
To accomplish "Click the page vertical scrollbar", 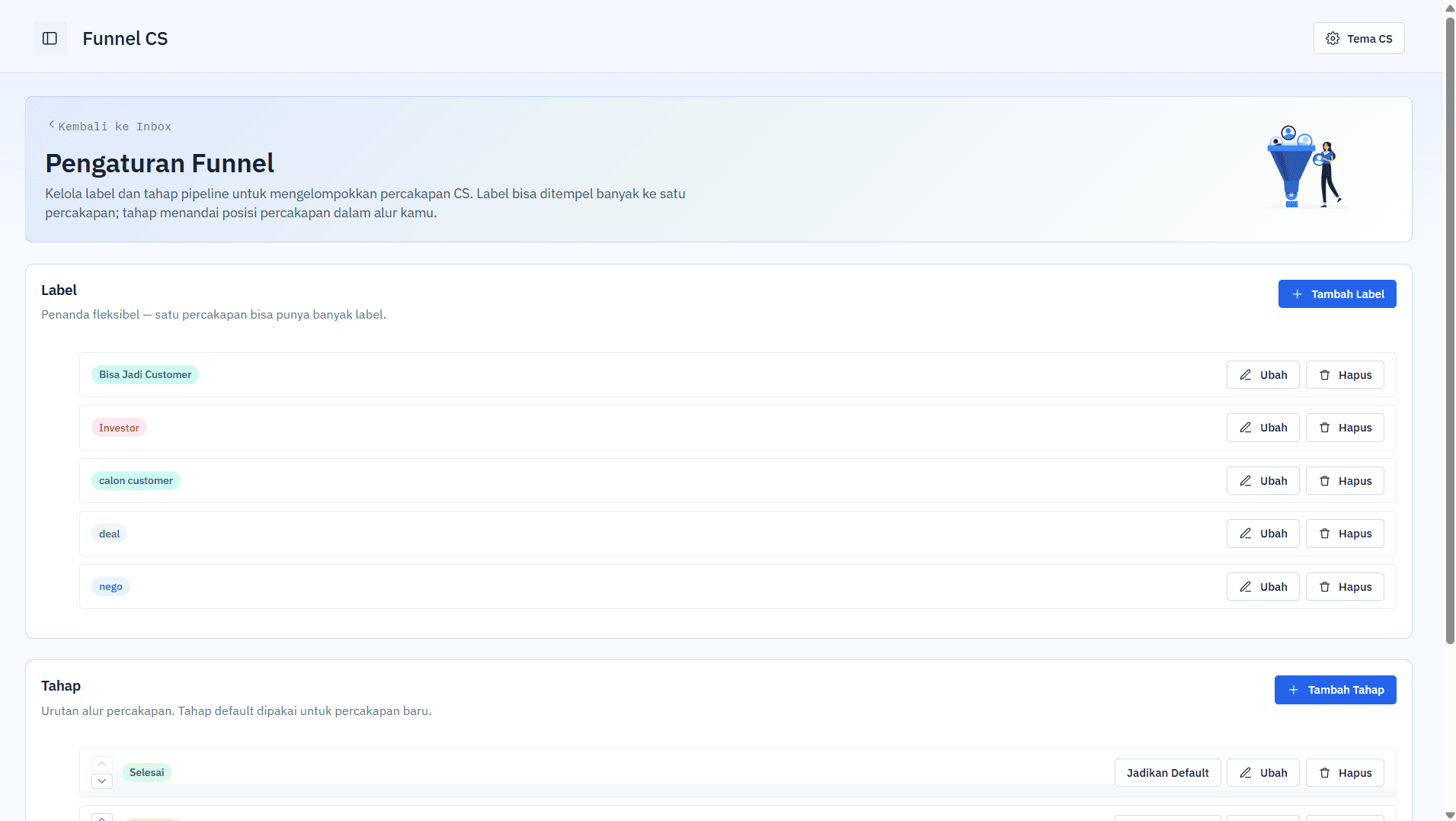I will 1450,329.
